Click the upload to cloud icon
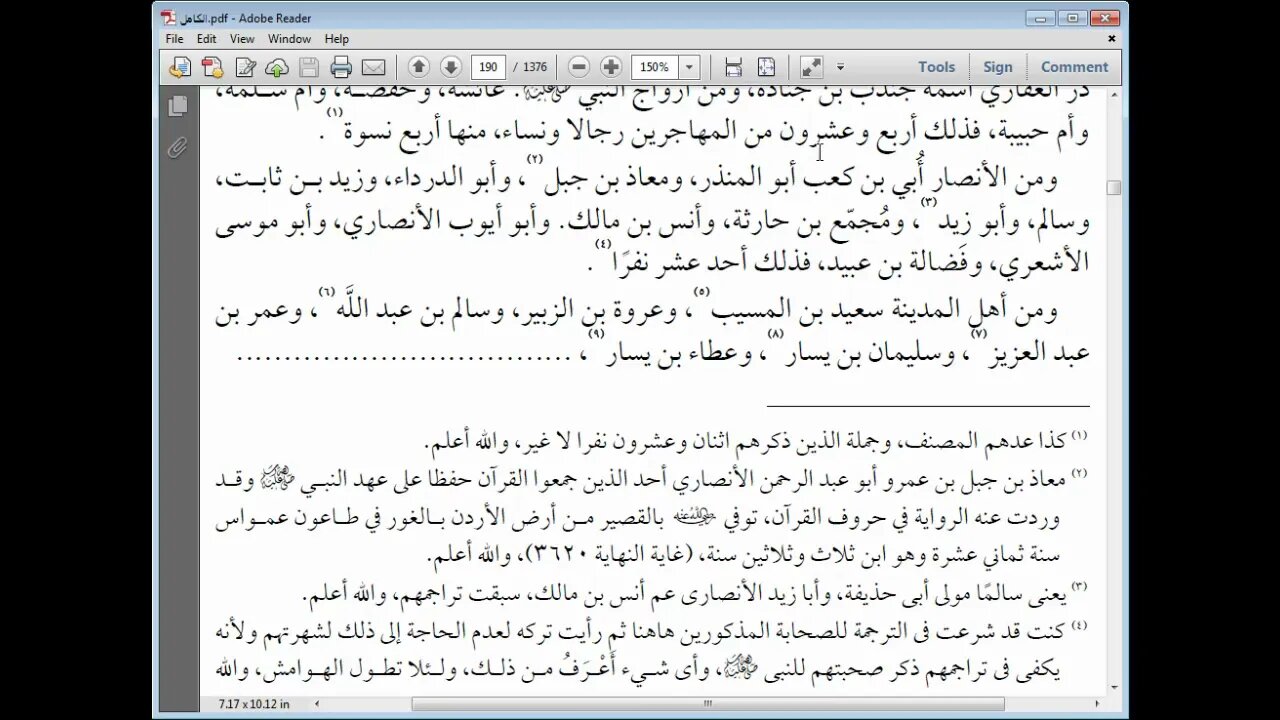The width and height of the screenshot is (1280, 720). pyautogui.click(x=277, y=67)
